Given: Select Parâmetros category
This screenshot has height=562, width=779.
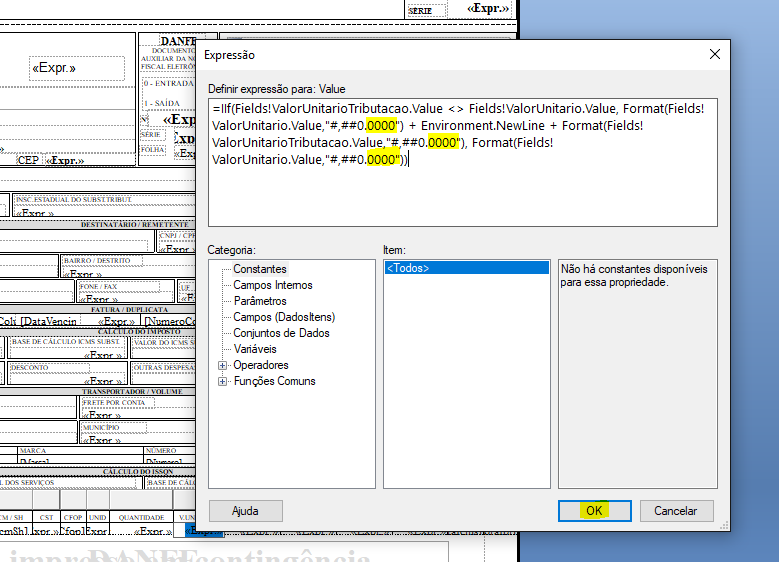Looking at the screenshot, I should 260,301.
